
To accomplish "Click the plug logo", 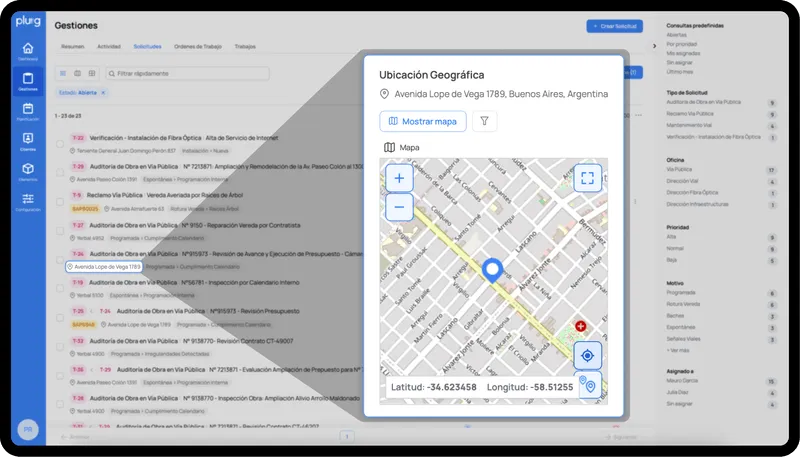I will [x=28, y=21].
